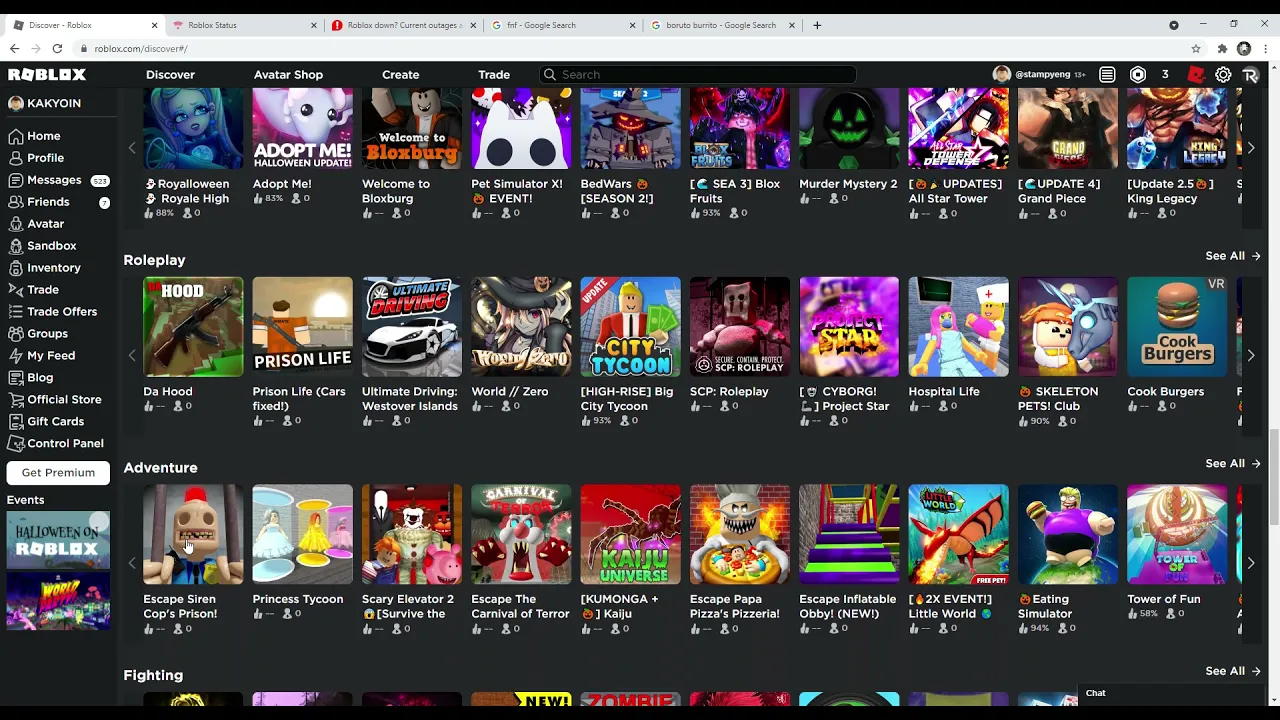
Task: Open the Hospital Life game title
Action: point(944,392)
